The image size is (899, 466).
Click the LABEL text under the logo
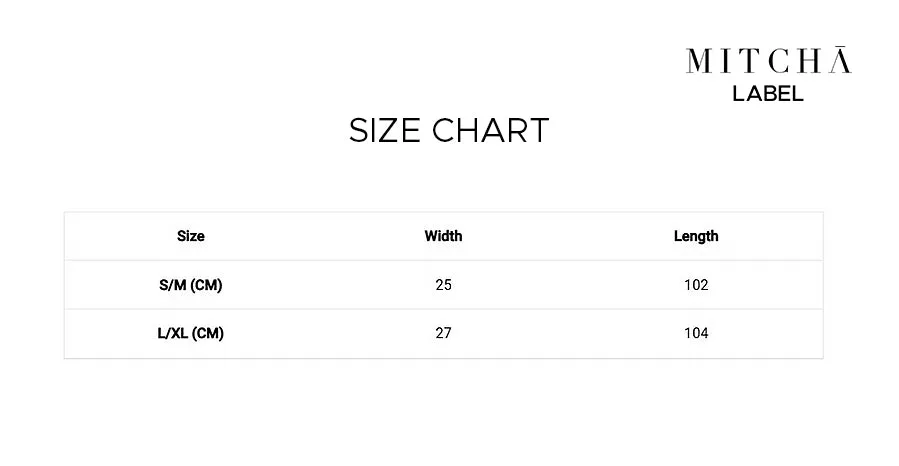pyautogui.click(x=768, y=94)
